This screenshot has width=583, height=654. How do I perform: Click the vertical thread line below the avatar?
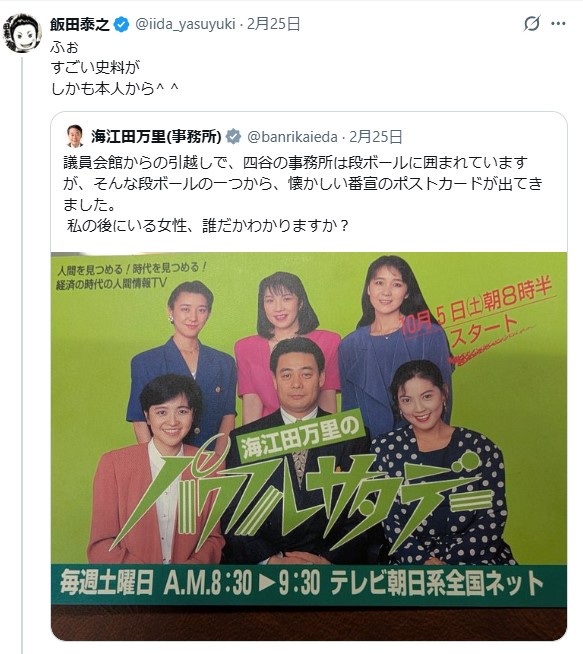click(22, 355)
